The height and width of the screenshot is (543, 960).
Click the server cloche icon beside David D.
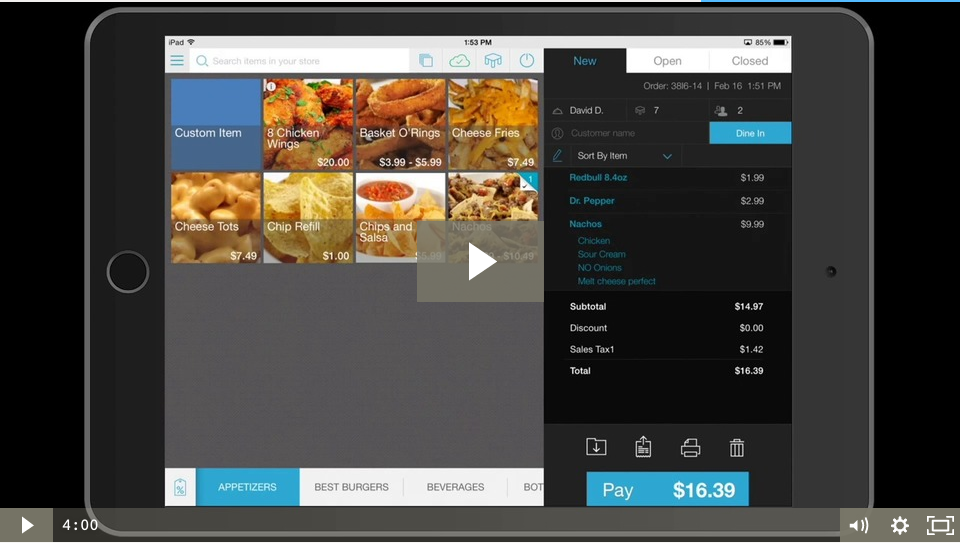tap(557, 111)
